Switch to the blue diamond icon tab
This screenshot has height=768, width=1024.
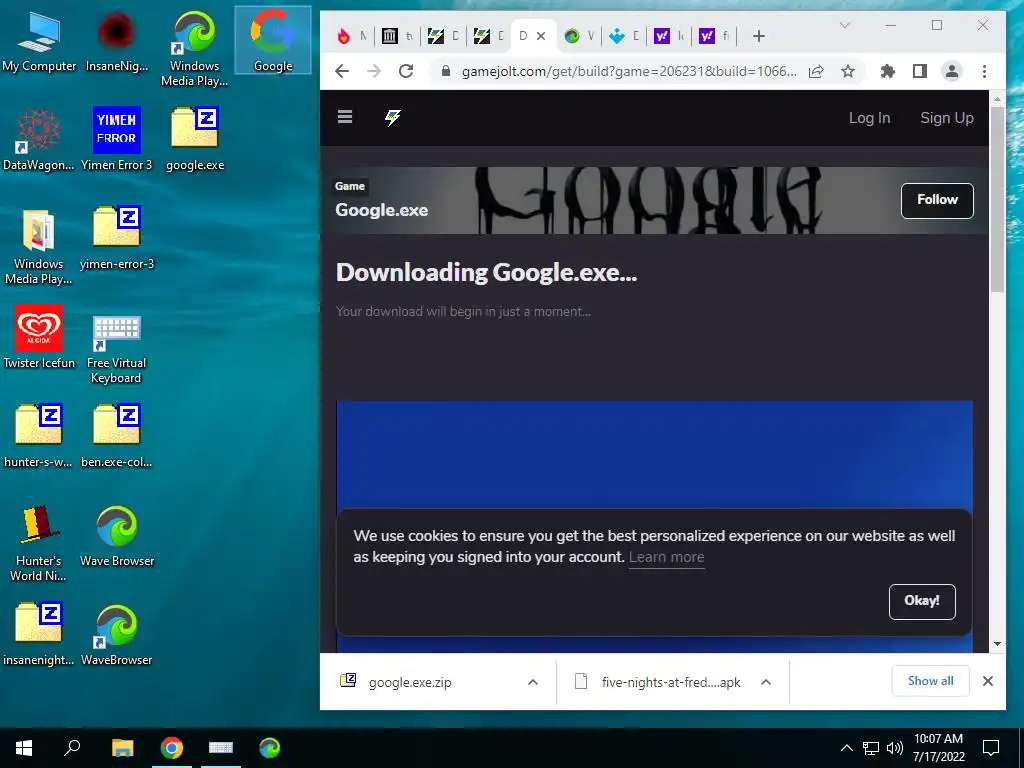point(624,36)
